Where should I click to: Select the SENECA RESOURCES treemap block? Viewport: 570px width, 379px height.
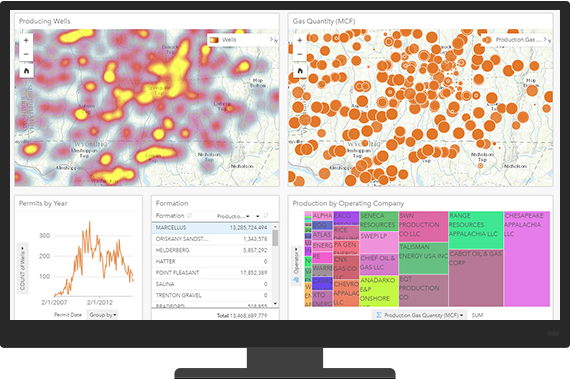(379, 221)
